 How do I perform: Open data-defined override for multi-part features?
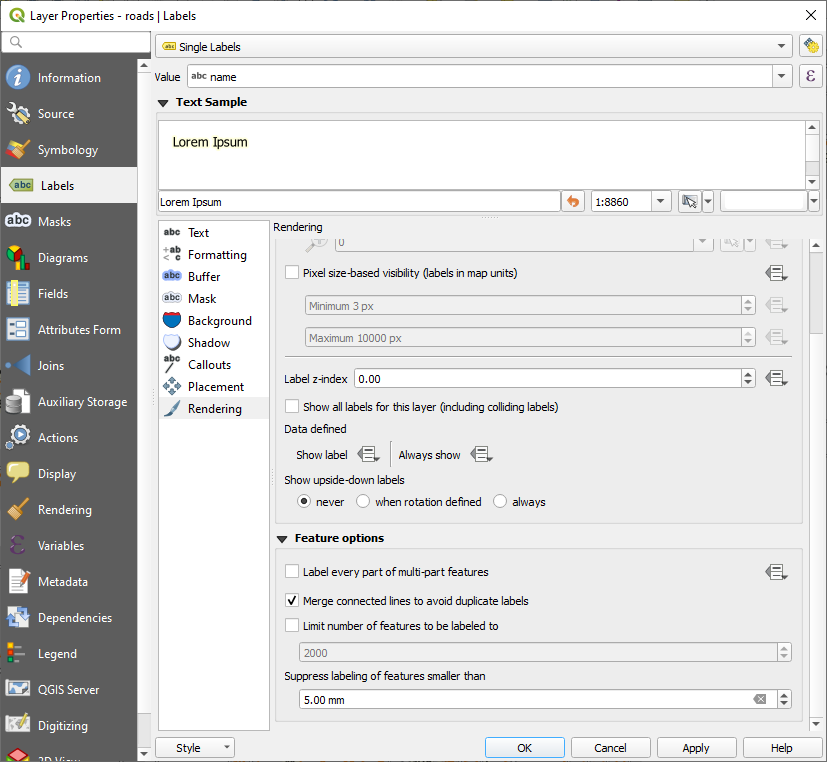776,572
